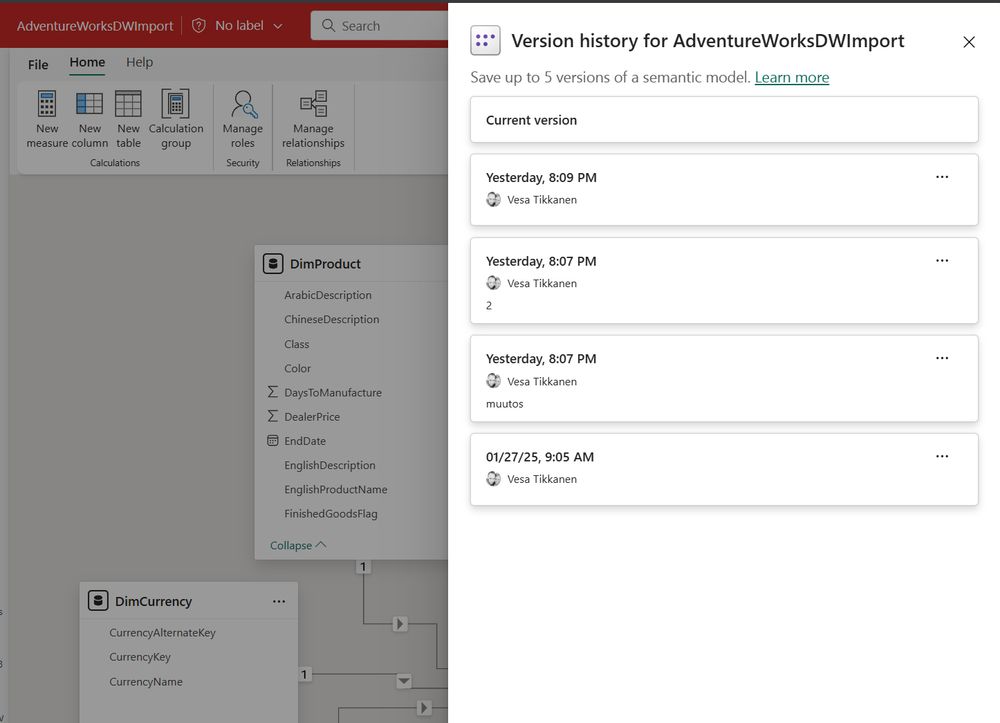1000x723 pixels.
Task: Open more options for the version noted 2
Action: (942, 260)
